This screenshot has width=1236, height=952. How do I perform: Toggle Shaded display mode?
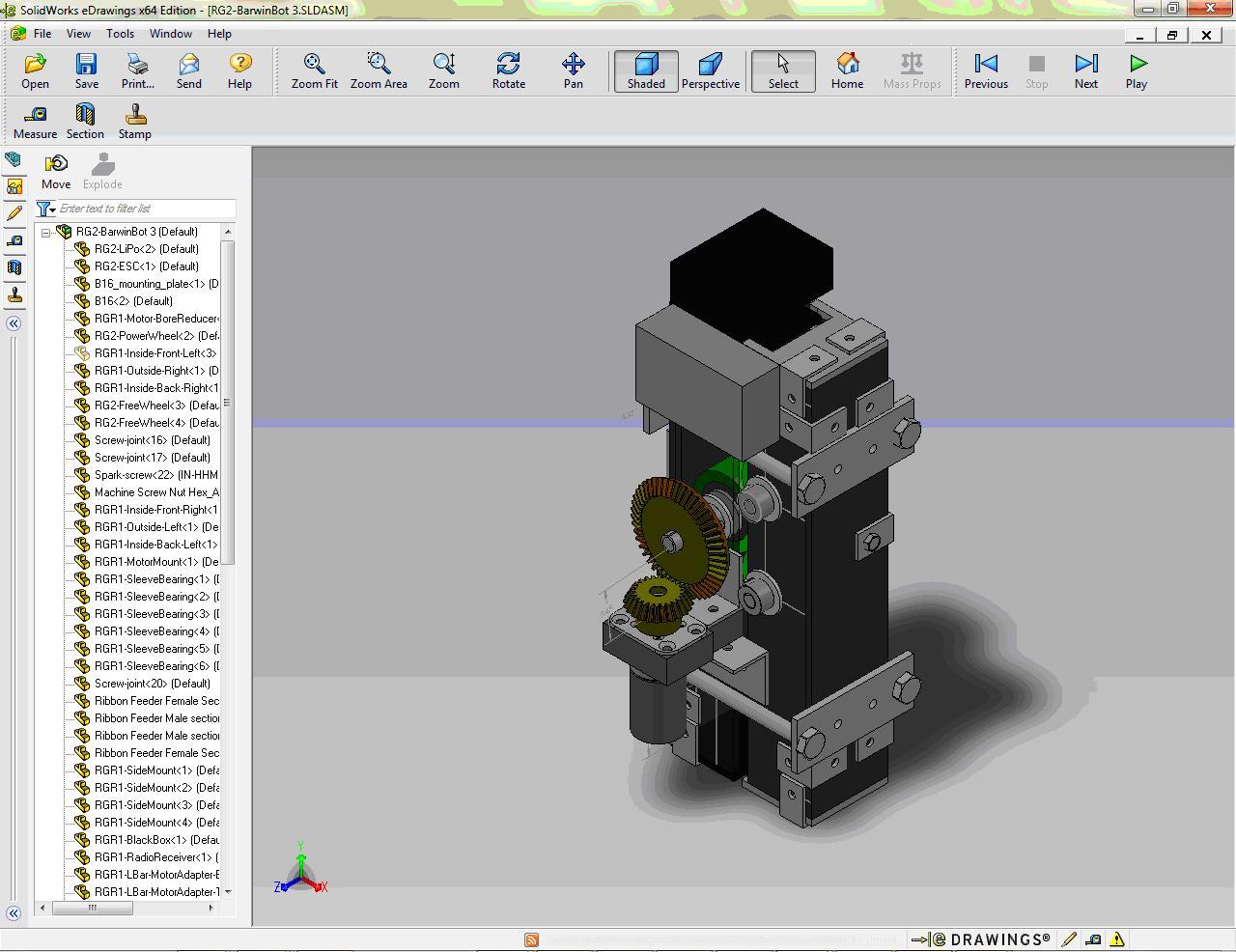point(646,70)
